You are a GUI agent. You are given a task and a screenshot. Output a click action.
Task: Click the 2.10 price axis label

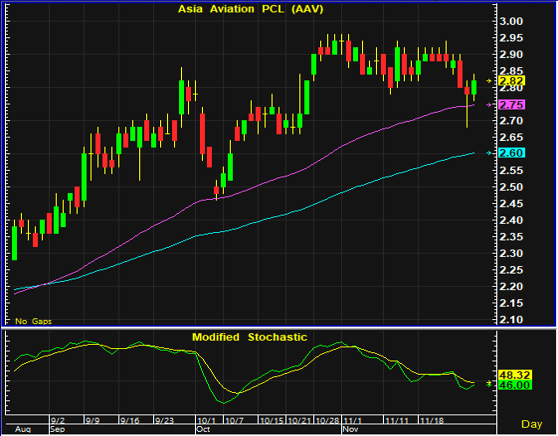[511, 319]
